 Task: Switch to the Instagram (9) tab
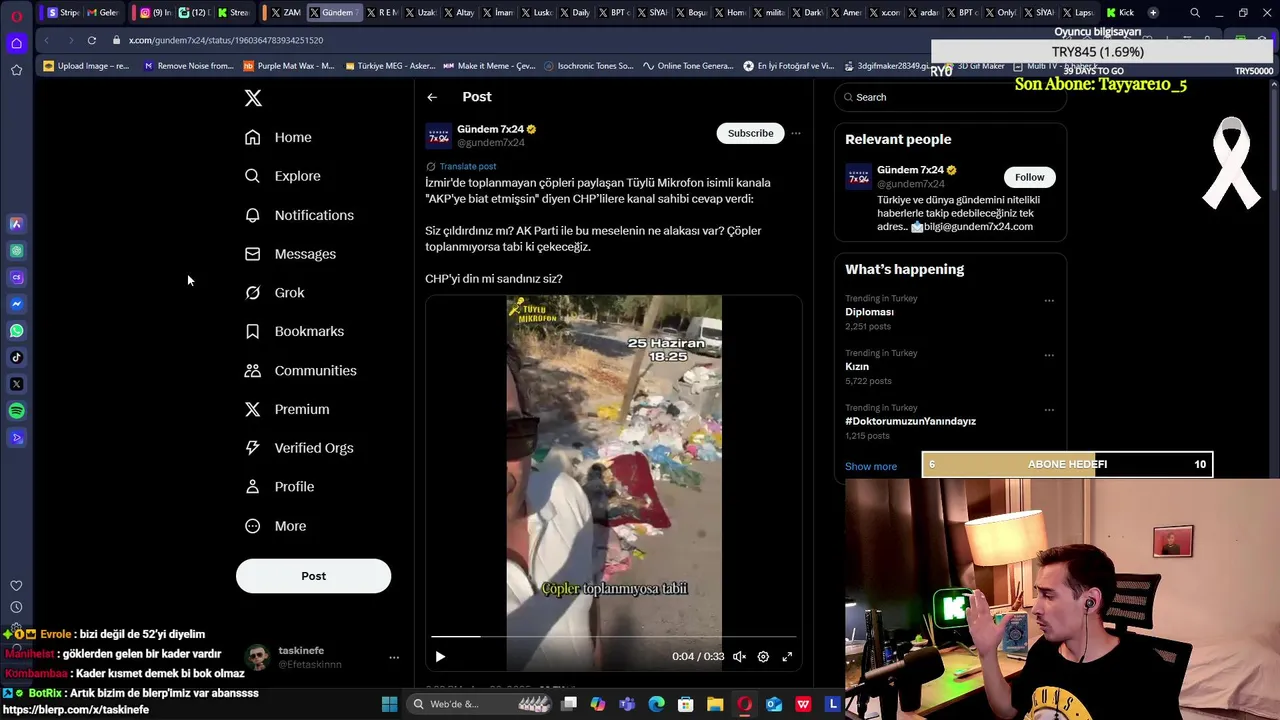155,13
